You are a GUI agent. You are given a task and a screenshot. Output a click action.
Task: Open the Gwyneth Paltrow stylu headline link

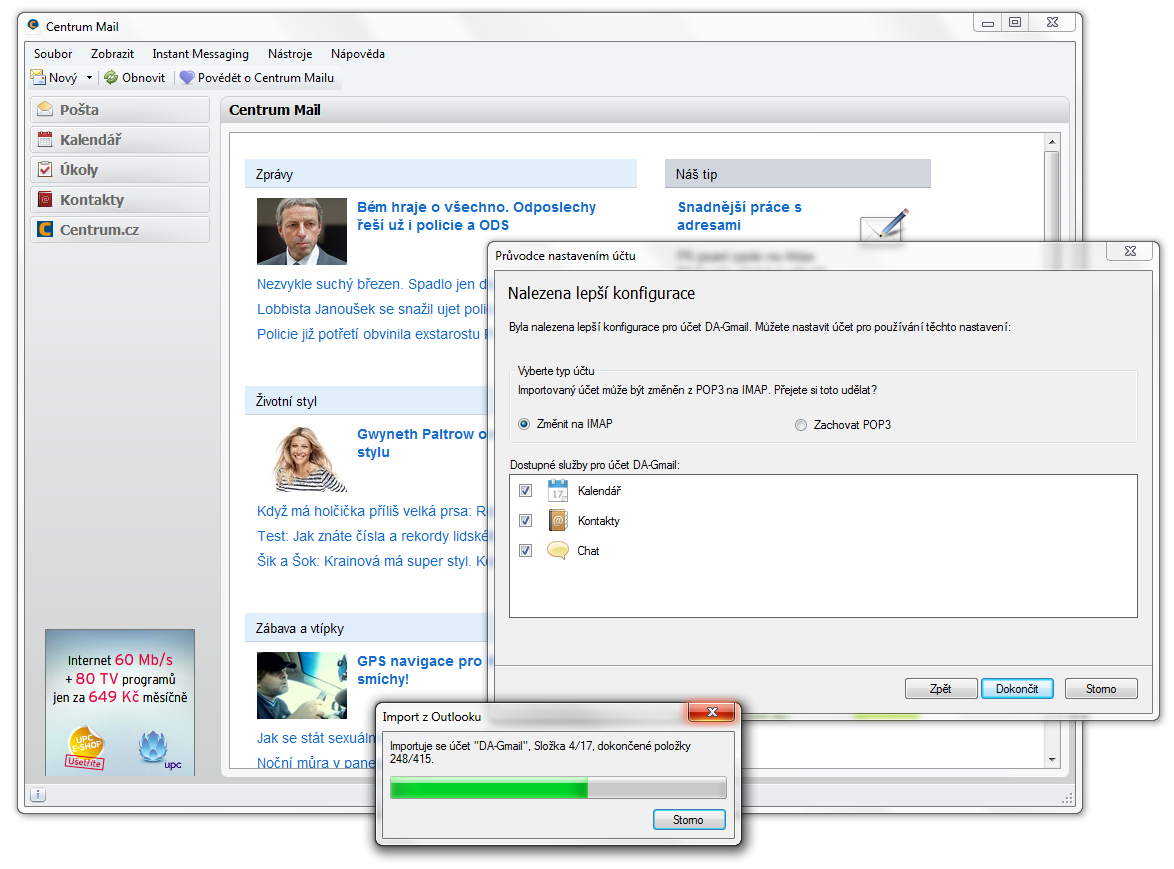422,443
